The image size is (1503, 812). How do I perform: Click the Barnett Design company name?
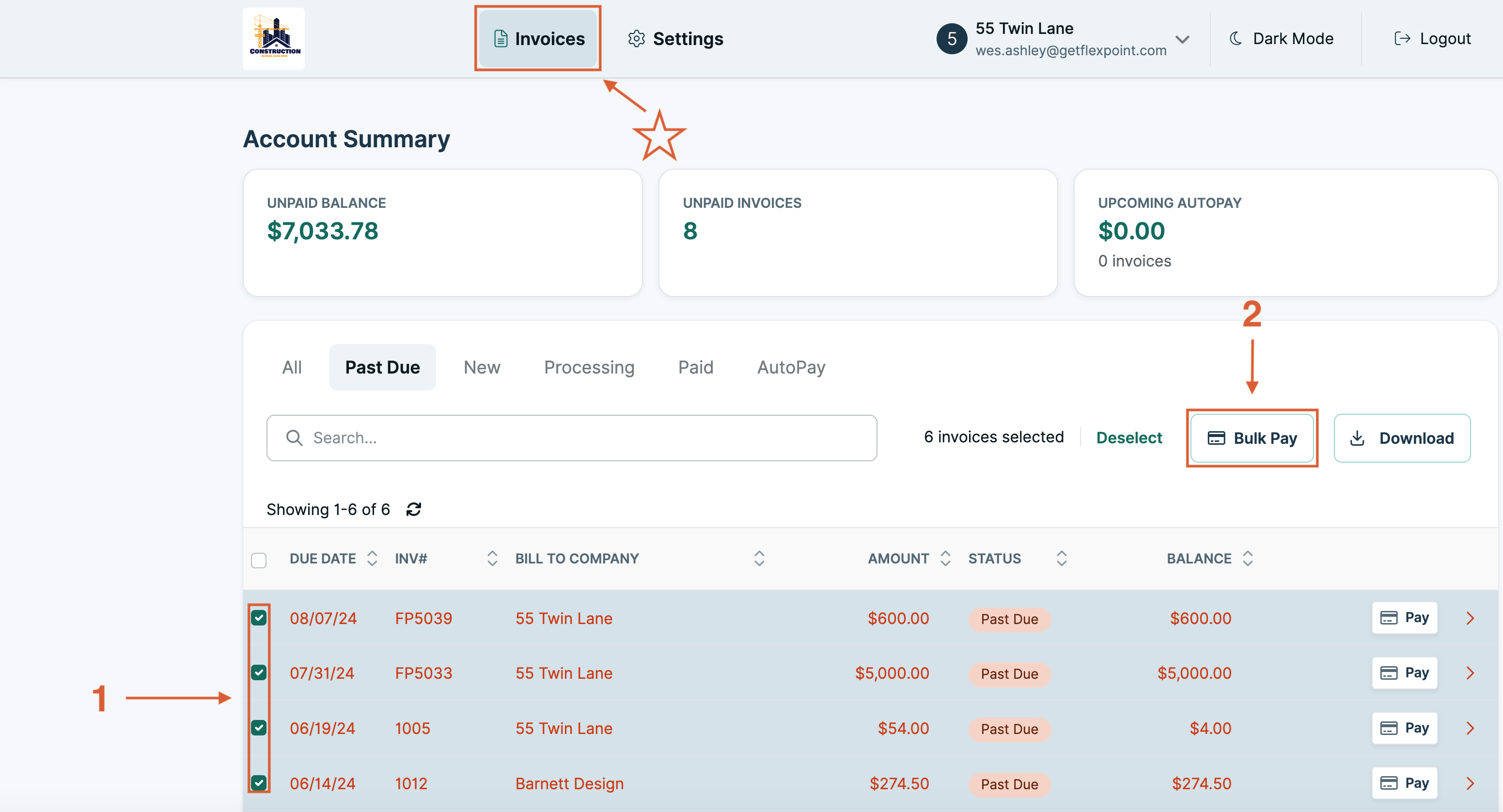click(569, 783)
